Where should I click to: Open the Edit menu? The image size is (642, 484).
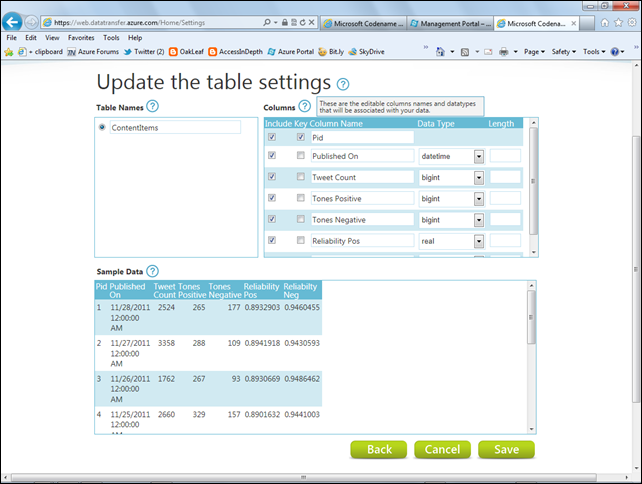pos(31,38)
